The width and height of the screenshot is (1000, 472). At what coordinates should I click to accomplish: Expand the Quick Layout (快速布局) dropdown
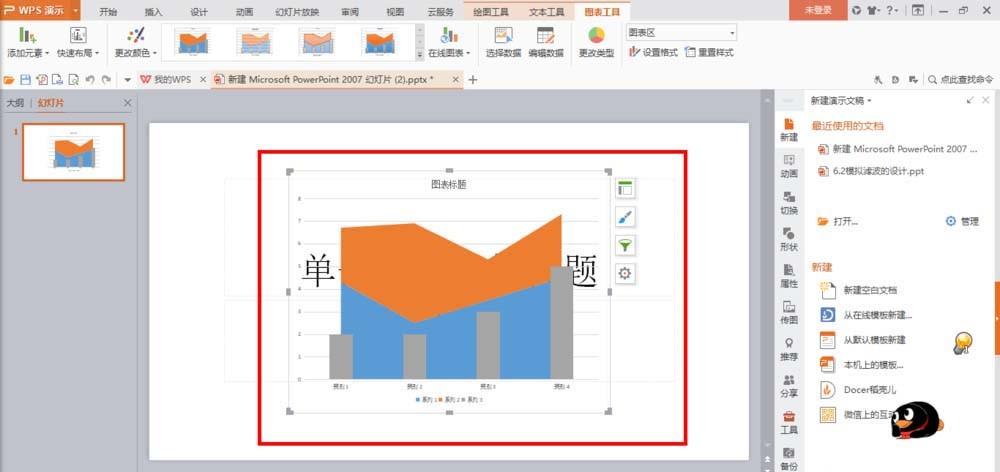tap(78, 53)
